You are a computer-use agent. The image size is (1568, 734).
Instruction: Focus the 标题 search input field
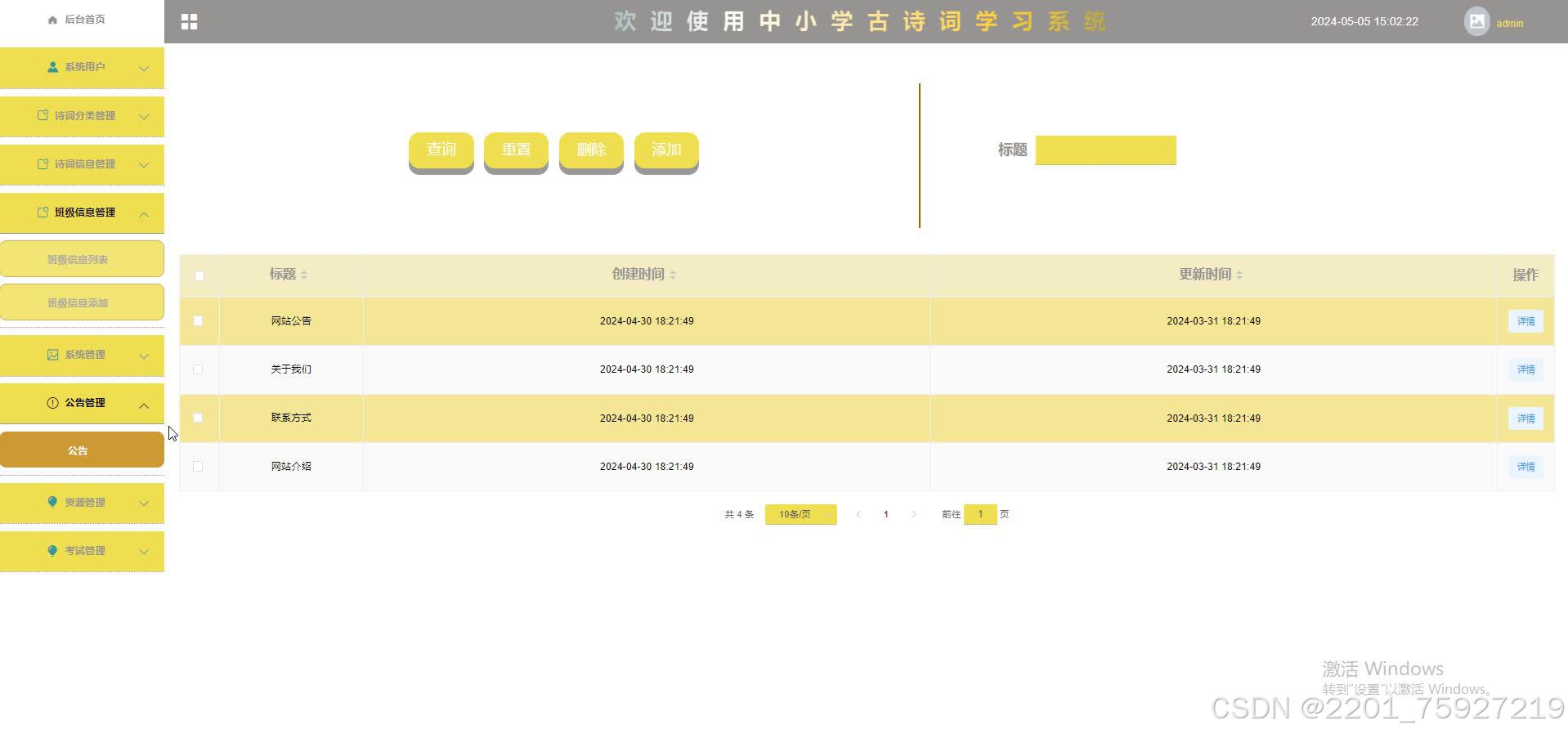click(1105, 150)
